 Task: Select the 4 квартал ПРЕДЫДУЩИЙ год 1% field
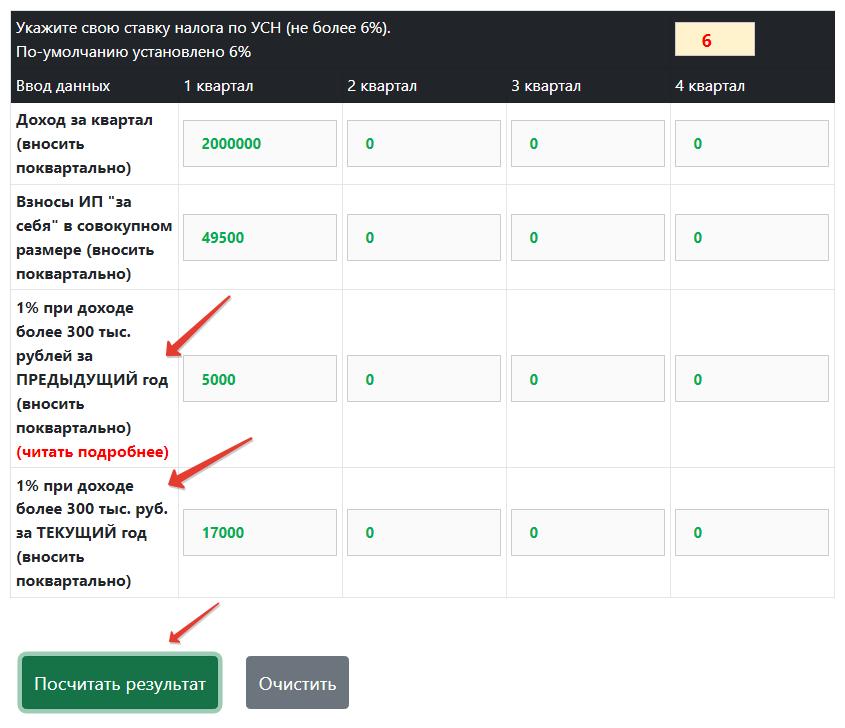pyautogui.click(x=752, y=379)
